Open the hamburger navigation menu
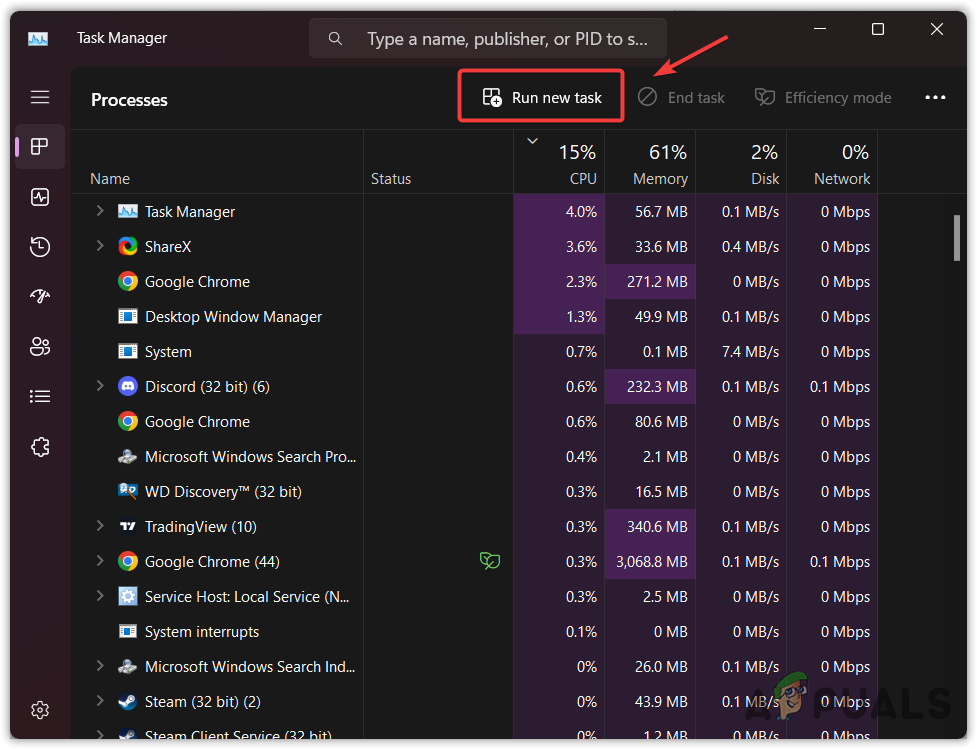Viewport: 977px width, 749px height. tap(40, 97)
